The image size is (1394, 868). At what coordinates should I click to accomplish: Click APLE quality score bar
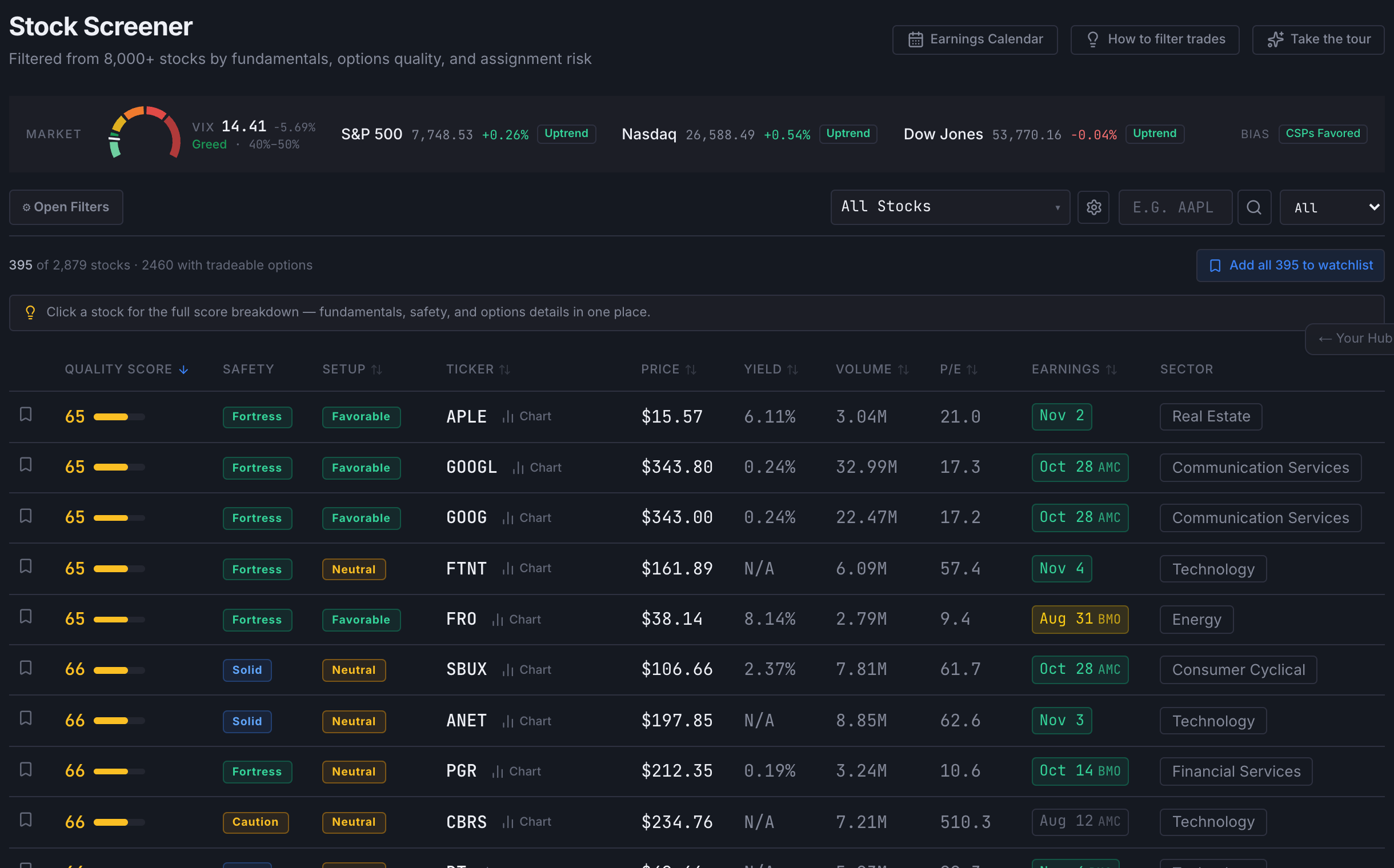[119, 417]
